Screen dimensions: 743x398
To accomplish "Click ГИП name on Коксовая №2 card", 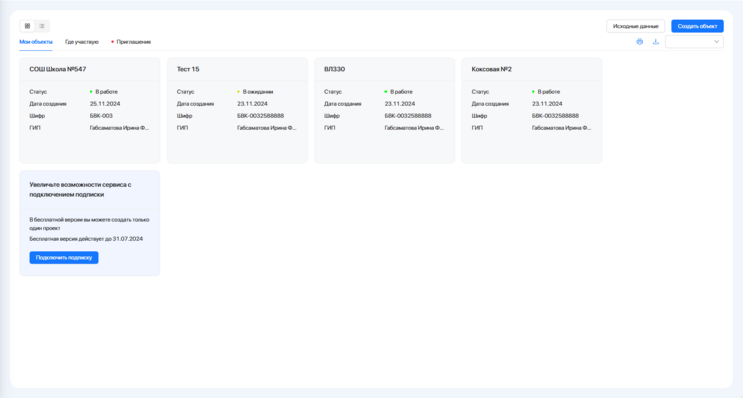I will [x=561, y=128].
